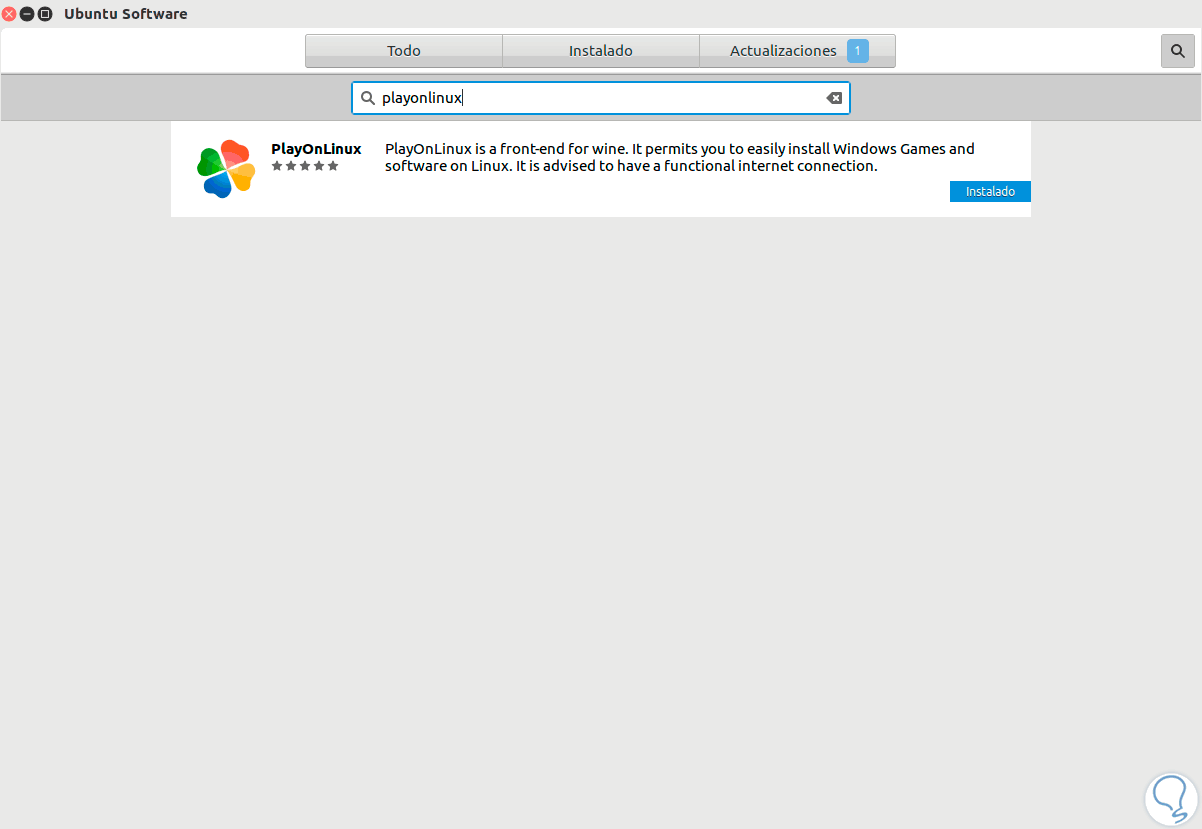Viewport: 1202px width, 829px height.
Task: Switch to the Instalado tab
Action: tap(601, 51)
